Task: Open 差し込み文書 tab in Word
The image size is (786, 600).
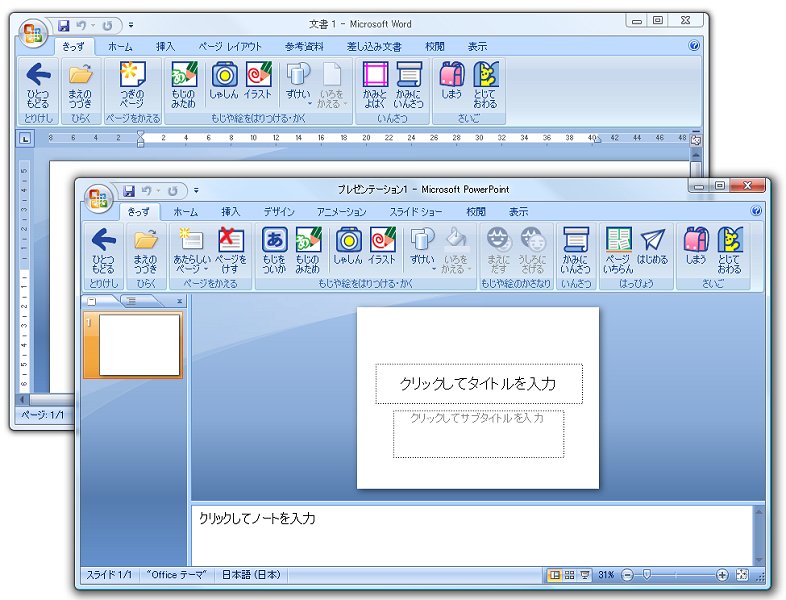Action: (x=374, y=47)
